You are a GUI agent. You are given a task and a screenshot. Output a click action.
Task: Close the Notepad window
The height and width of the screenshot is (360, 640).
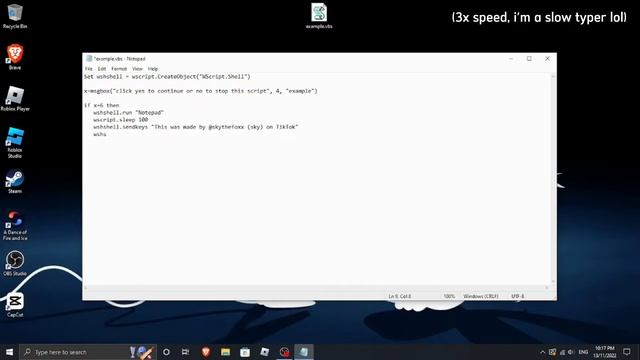[x=547, y=59]
